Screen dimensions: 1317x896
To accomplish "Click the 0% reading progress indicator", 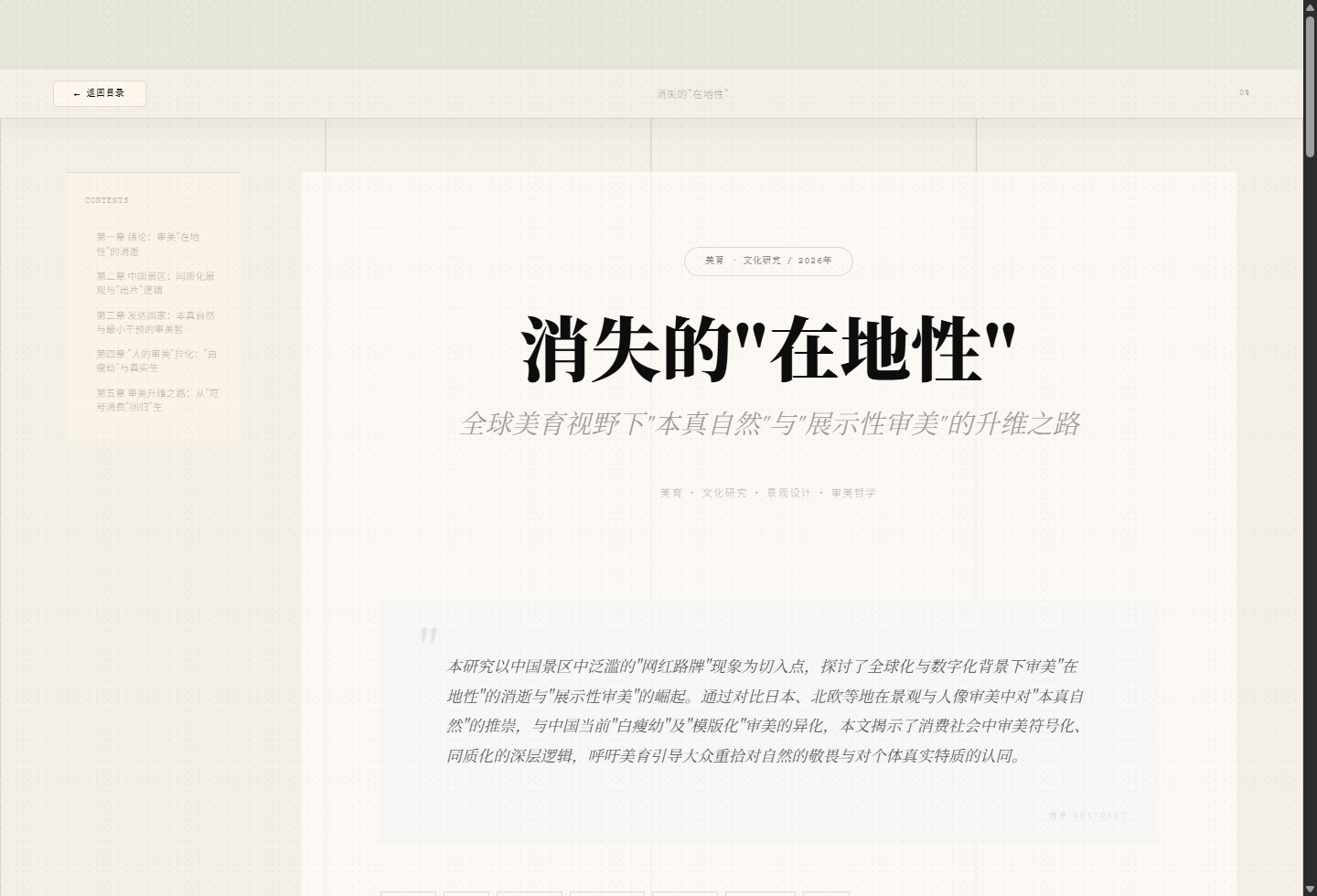I will coord(1244,92).
